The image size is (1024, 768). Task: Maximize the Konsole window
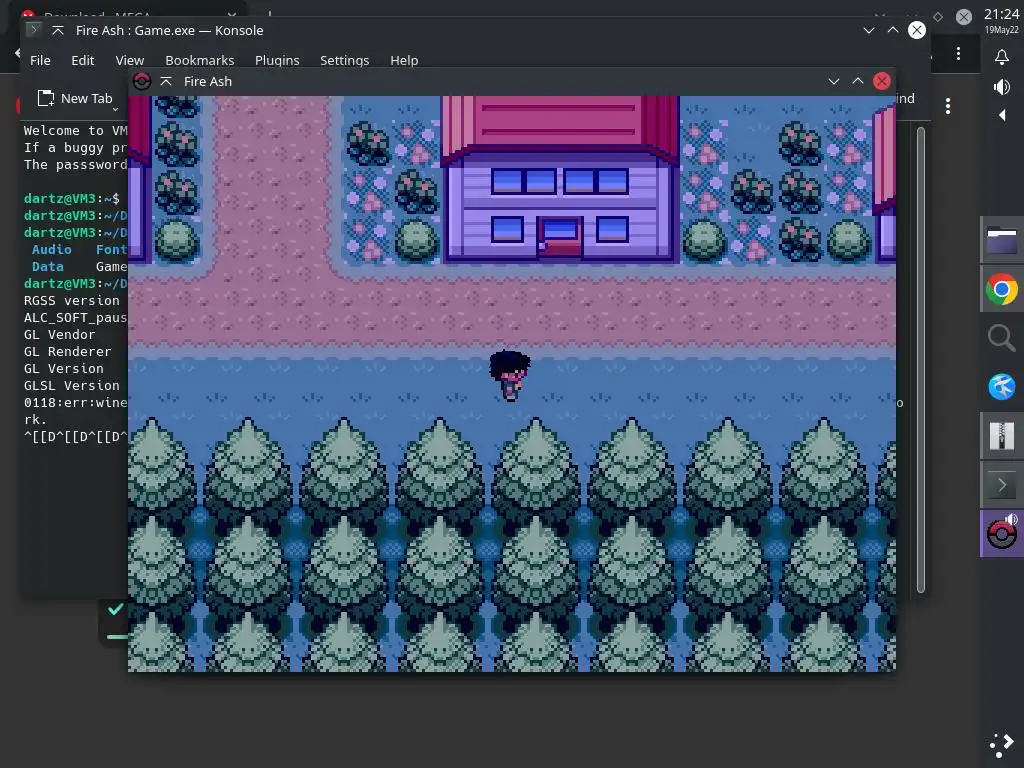tap(893, 30)
